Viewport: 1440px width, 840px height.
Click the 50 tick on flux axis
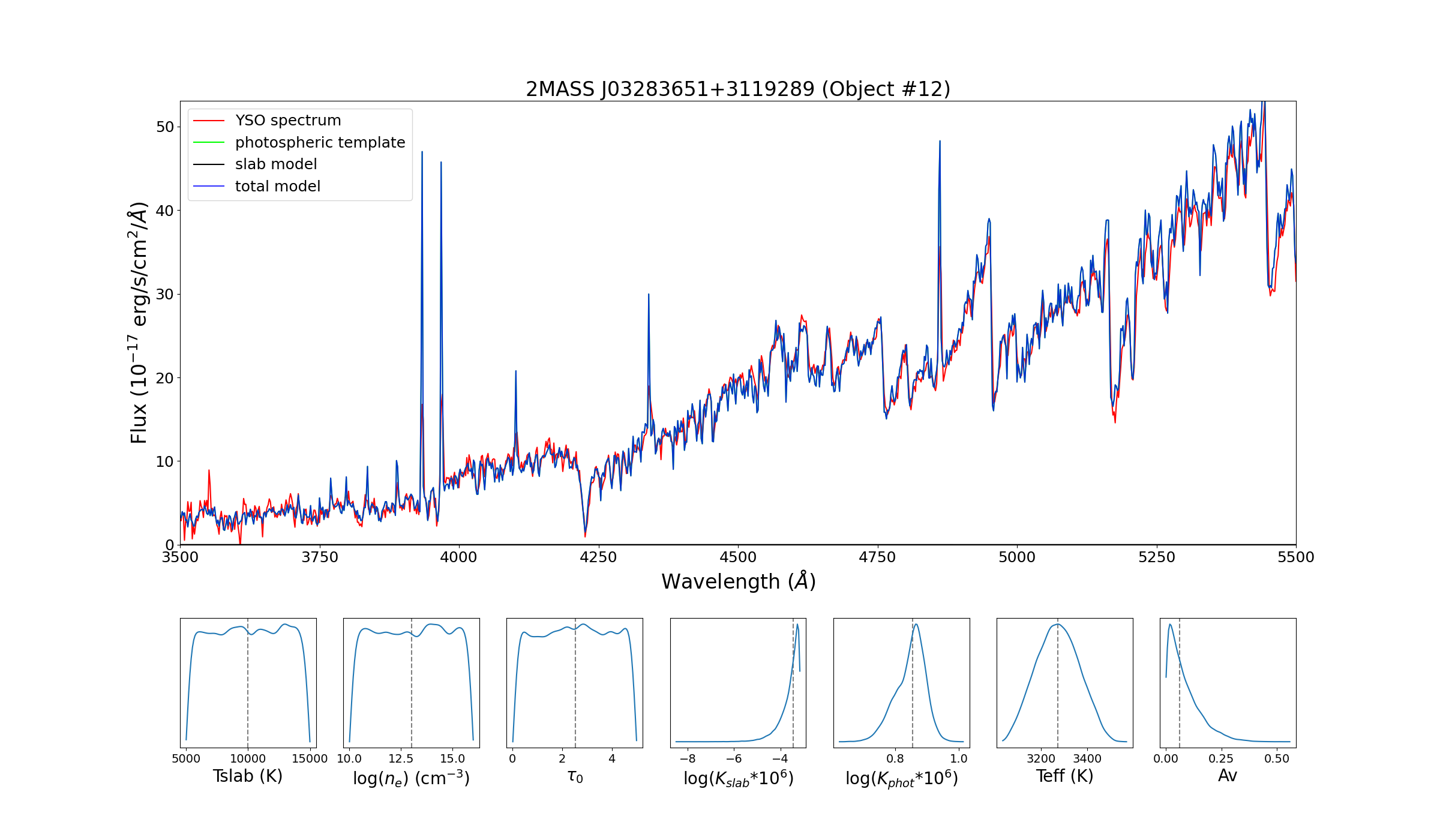pos(165,127)
